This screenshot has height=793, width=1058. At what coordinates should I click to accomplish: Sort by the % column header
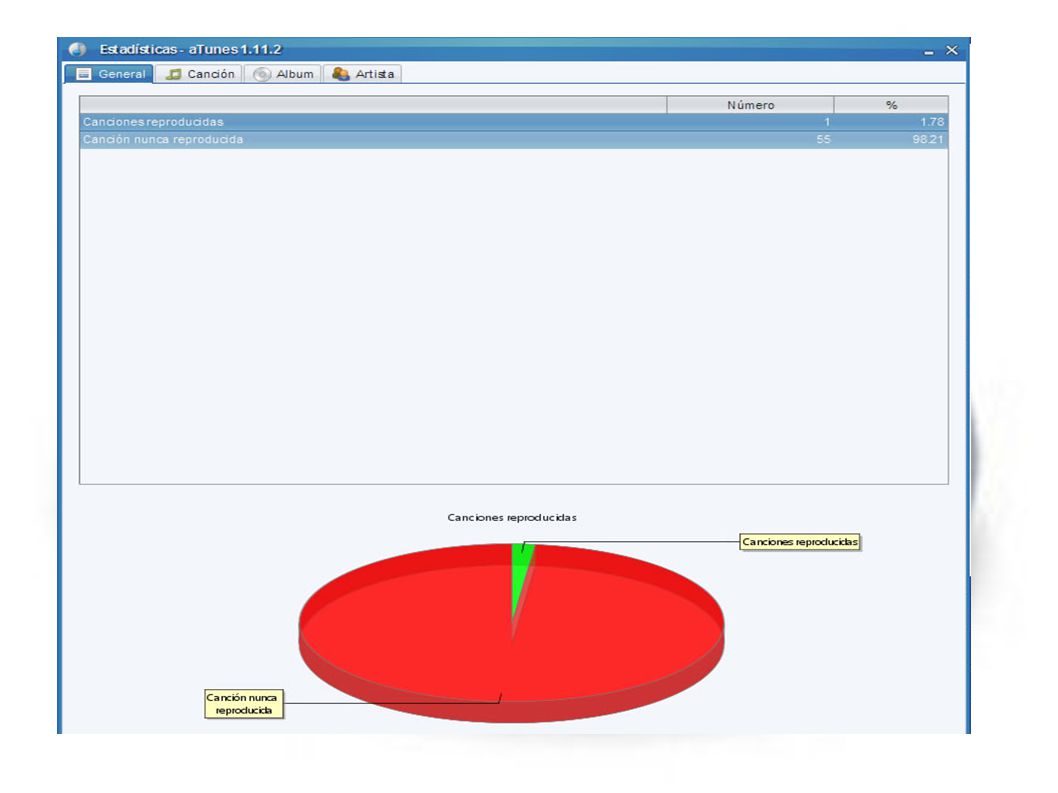point(891,105)
